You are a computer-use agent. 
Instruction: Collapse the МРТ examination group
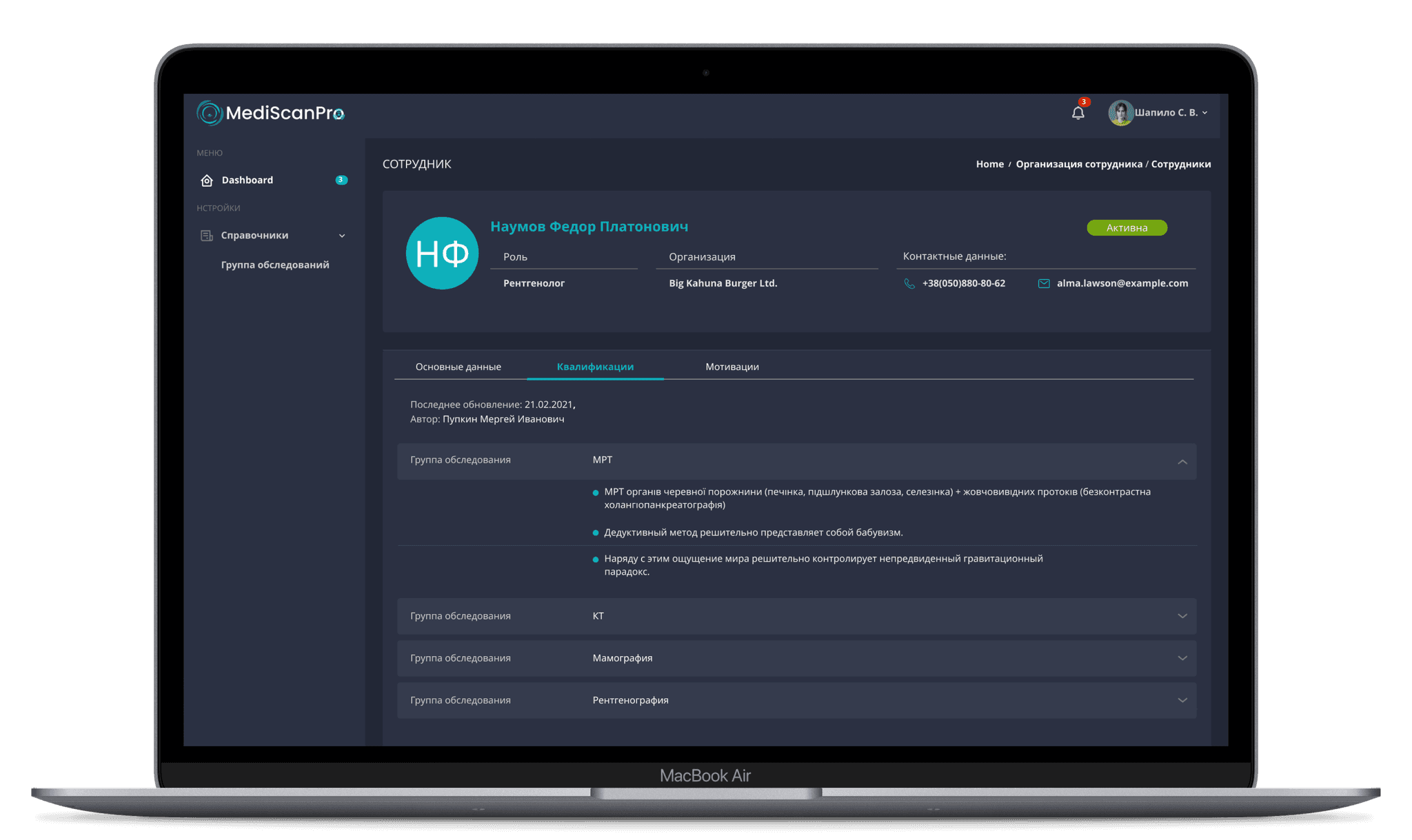tap(1182, 462)
